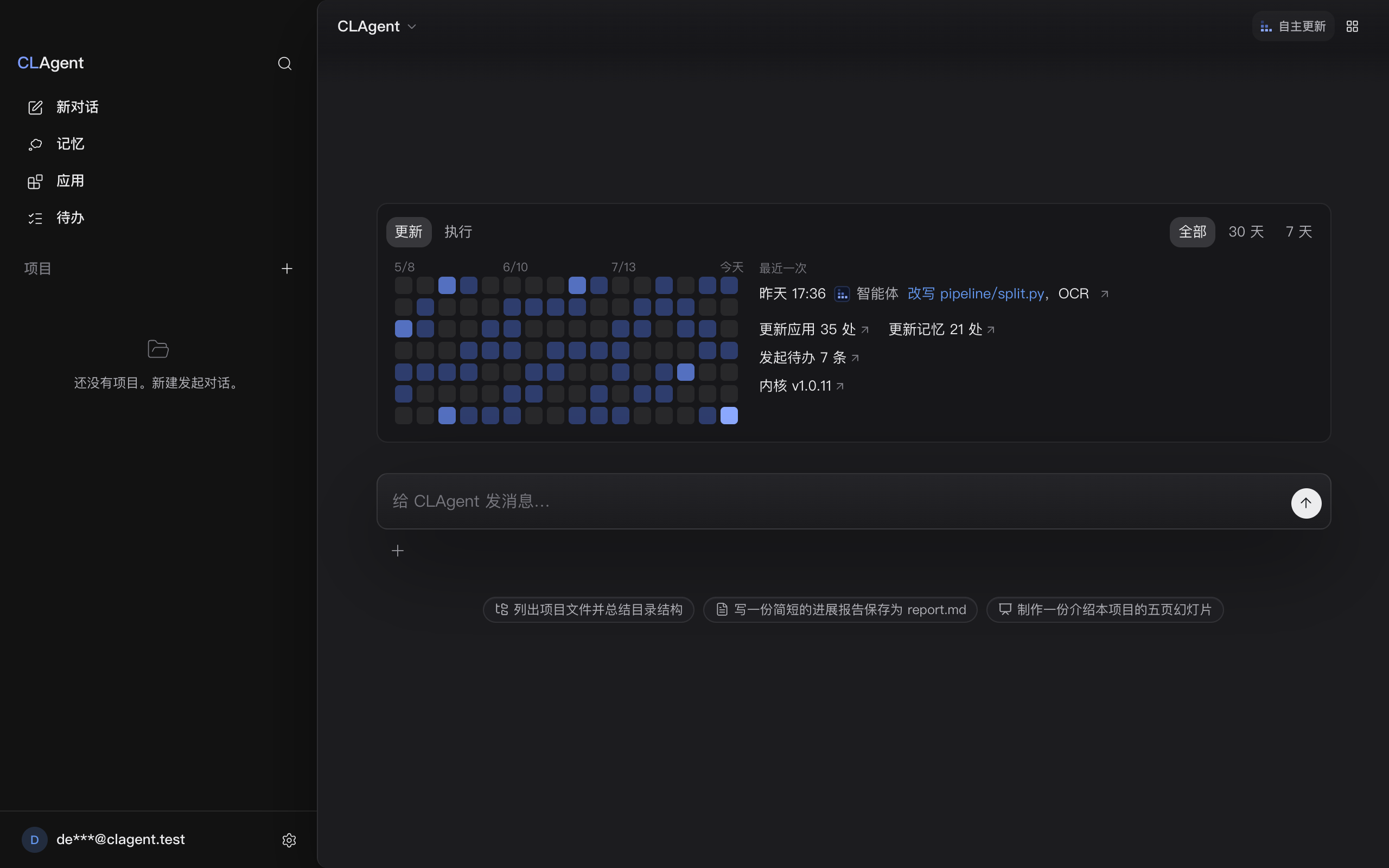1389x868 pixels.
Task: Focus the 给 CLAgent 发消息 input field
Action: click(x=832, y=501)
